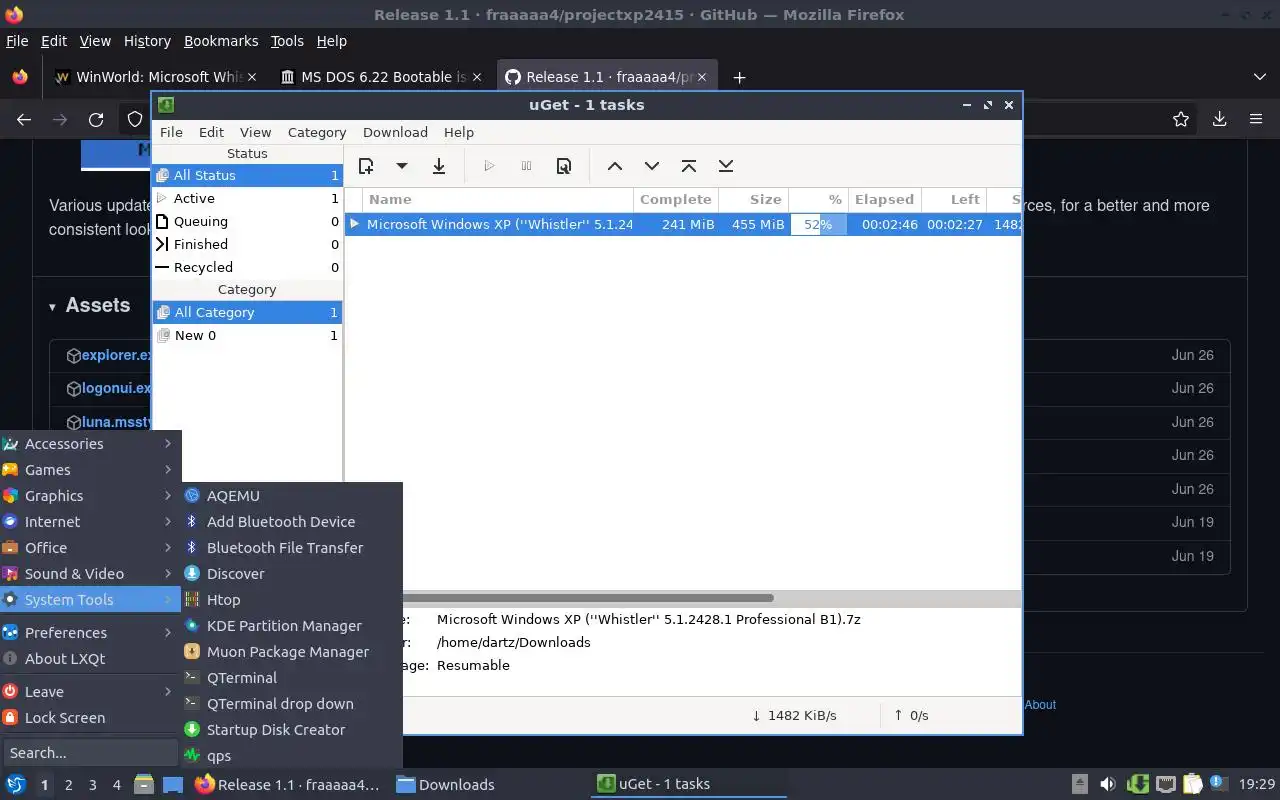Select Recycled status filter
This screenshot has width=1280, height=800.
(247, 267)
